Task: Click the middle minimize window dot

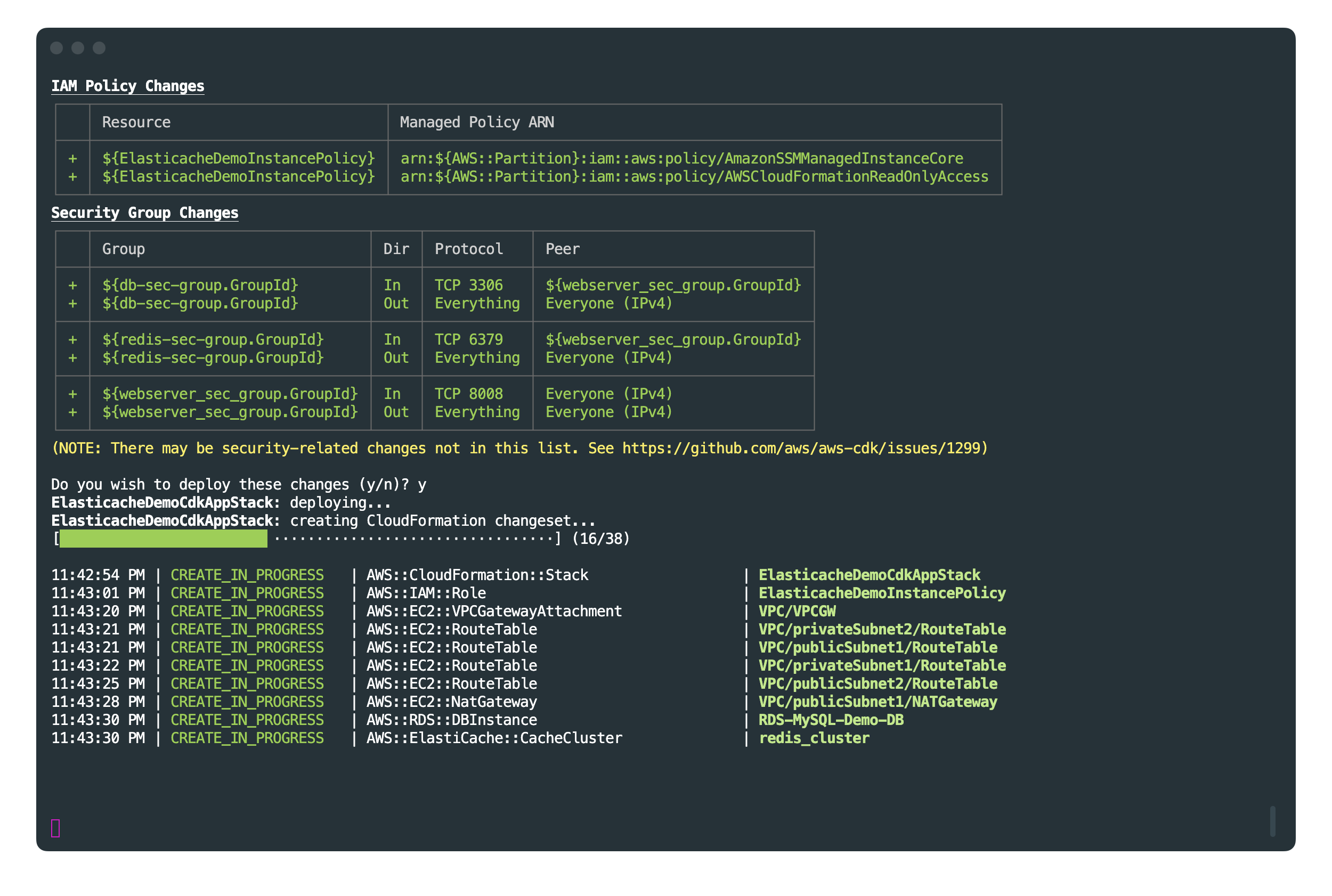Action: 78,48
